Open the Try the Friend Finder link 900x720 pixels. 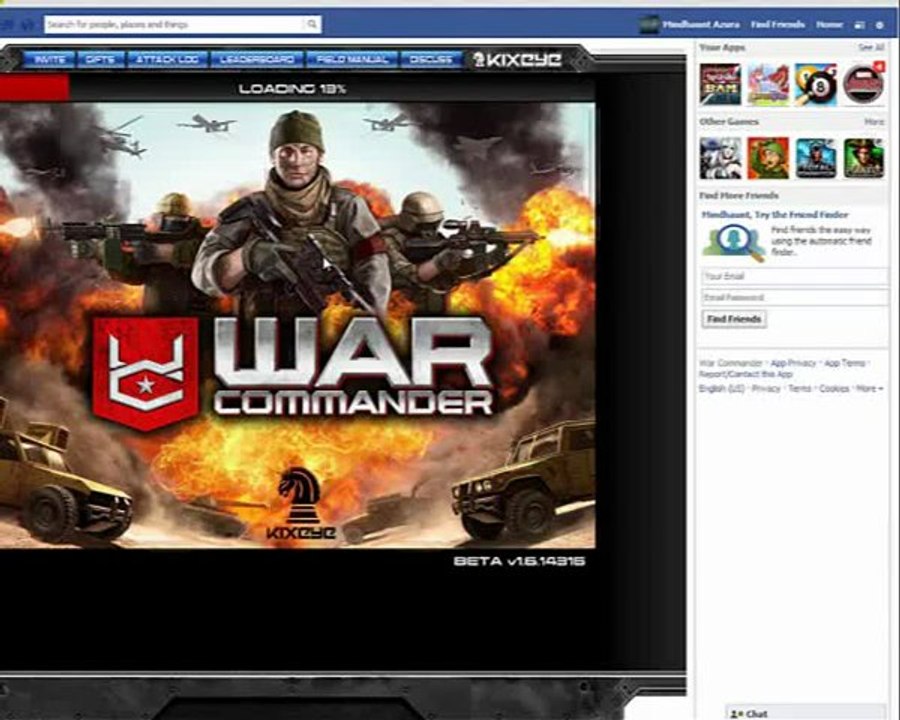775,215
